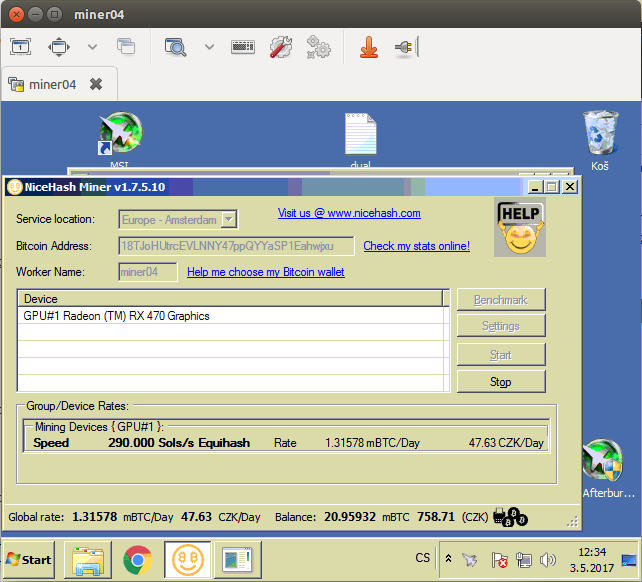The height and width of the screenshot is (582, 642).
Task: Click the 1.31578 mBTC/Day rate value
Action: tap(372, 443)
